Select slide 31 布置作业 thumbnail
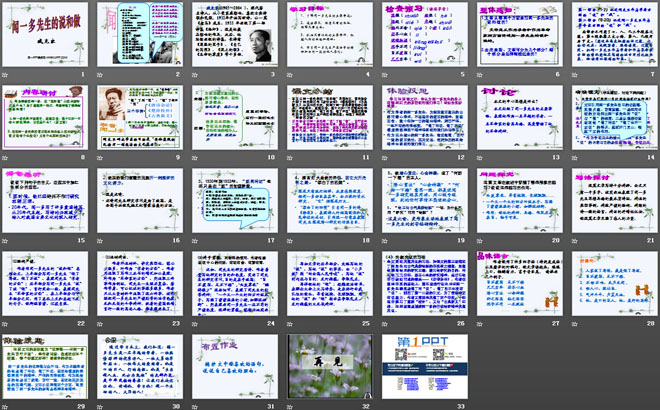660x410 pixels. [x=235, y=366]
